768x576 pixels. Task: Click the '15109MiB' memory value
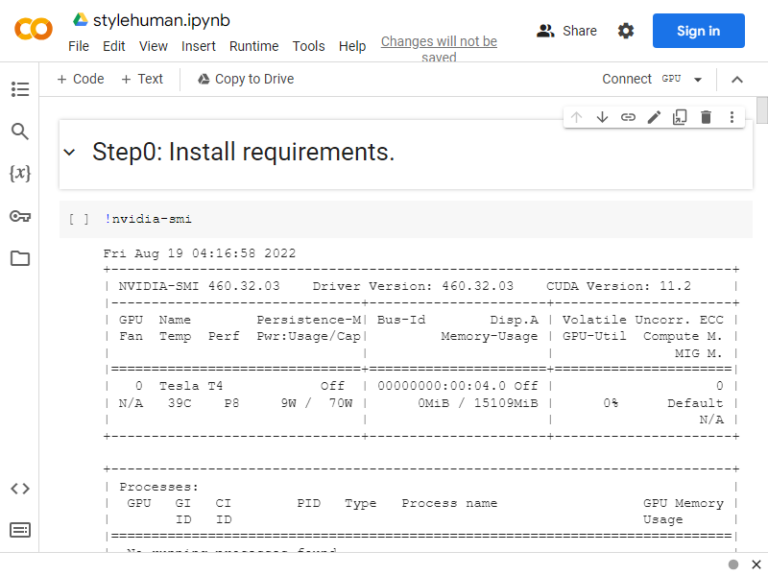(505, 403)
